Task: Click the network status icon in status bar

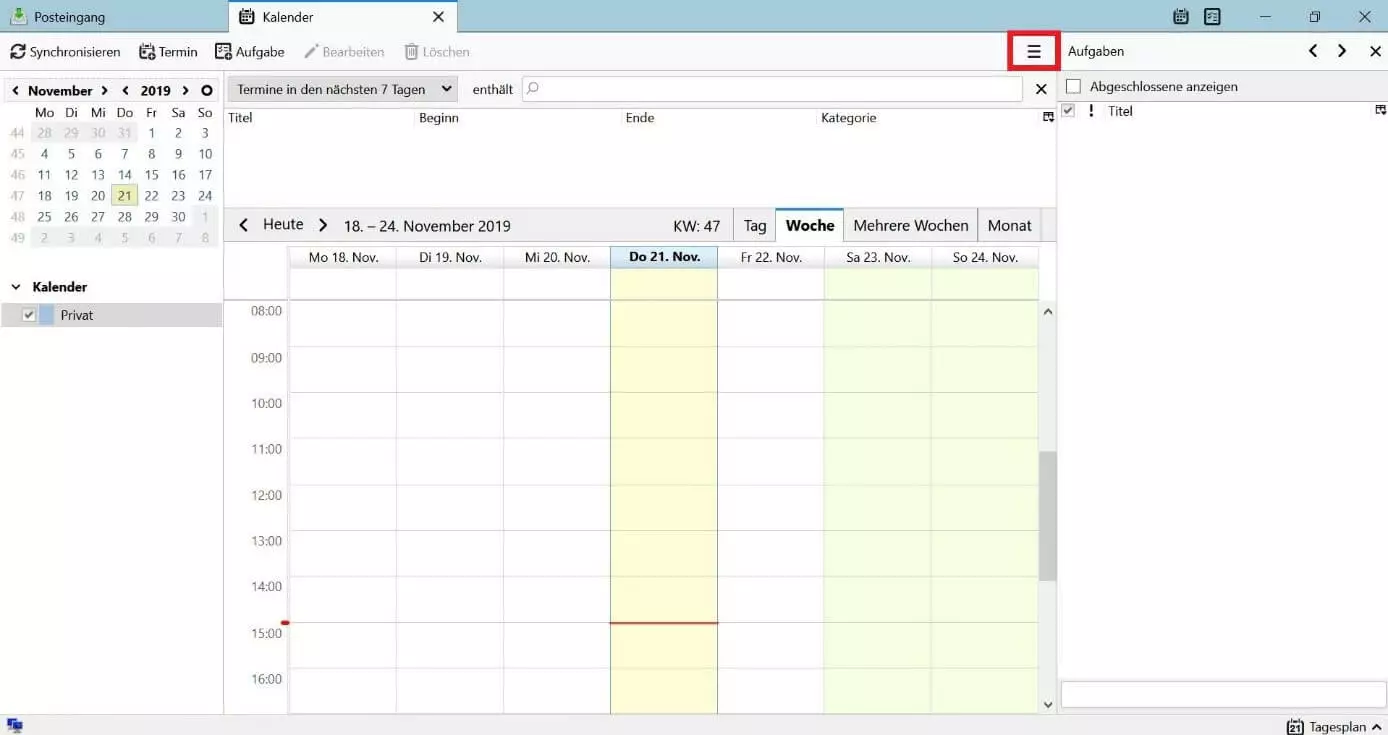Action: point(14,726)
